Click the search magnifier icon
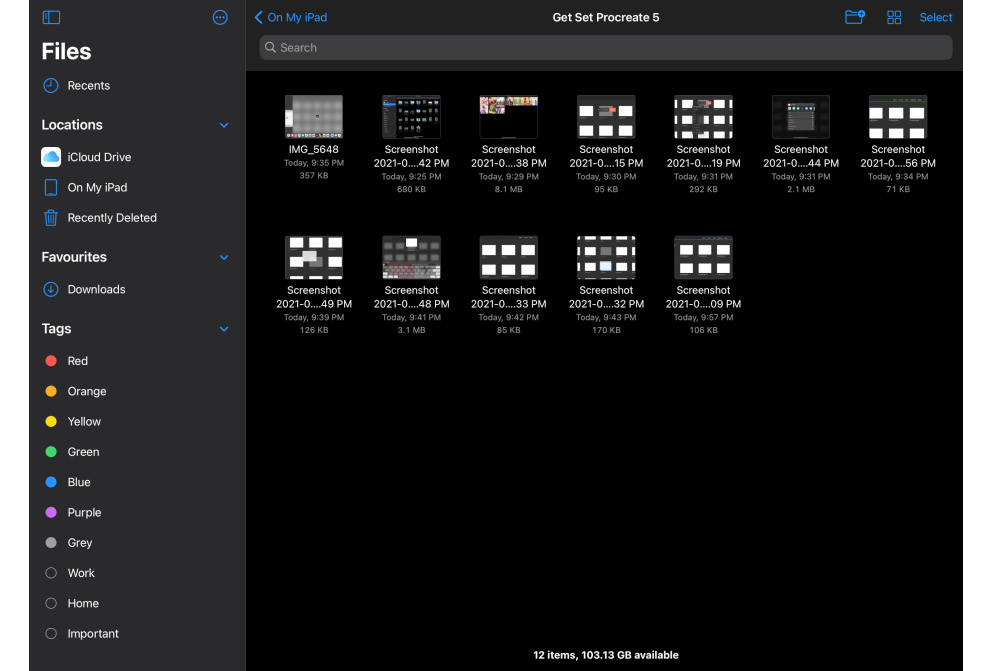The height and width of the screenshot is (671, 991). [x=271, y=47]
